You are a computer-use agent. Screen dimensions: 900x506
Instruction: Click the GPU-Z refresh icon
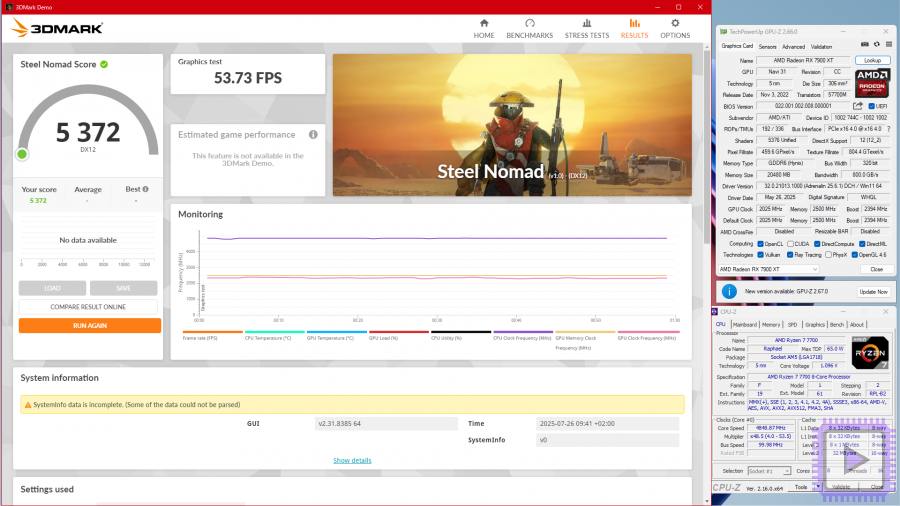pos(876,44)
